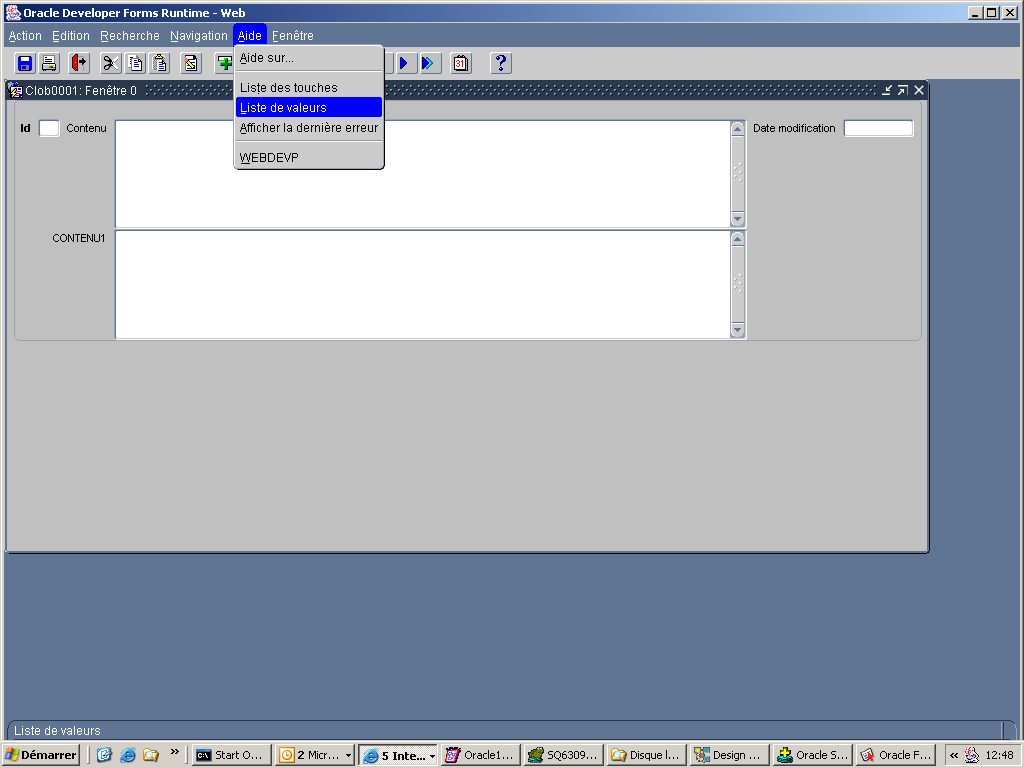This screenshot has height=768, width=1024.
Task: Switch to 'SQ6309...' taskbar window
Action: point(564,755)
